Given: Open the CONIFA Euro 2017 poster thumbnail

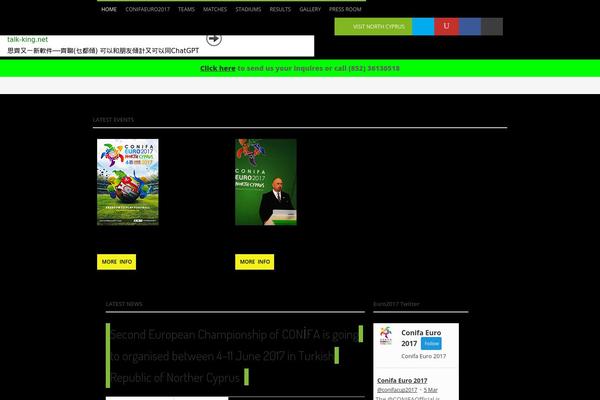Looking at the screenshot, I should [x=128, y=182].
